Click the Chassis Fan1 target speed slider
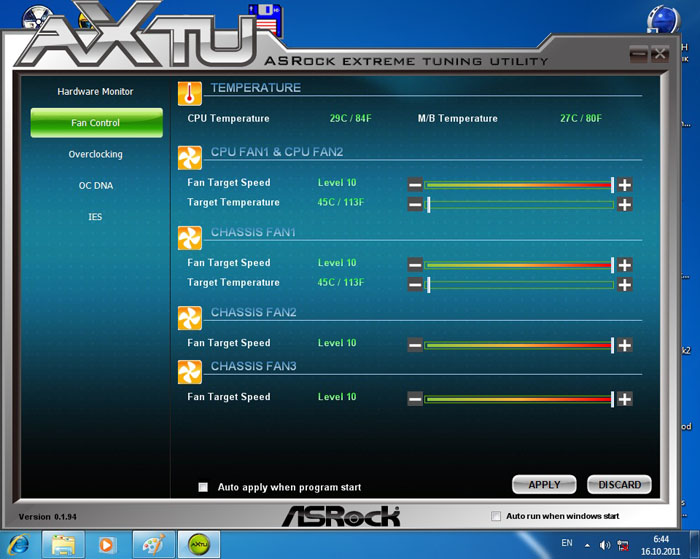700x559 pixels. (x=519, y=265)
